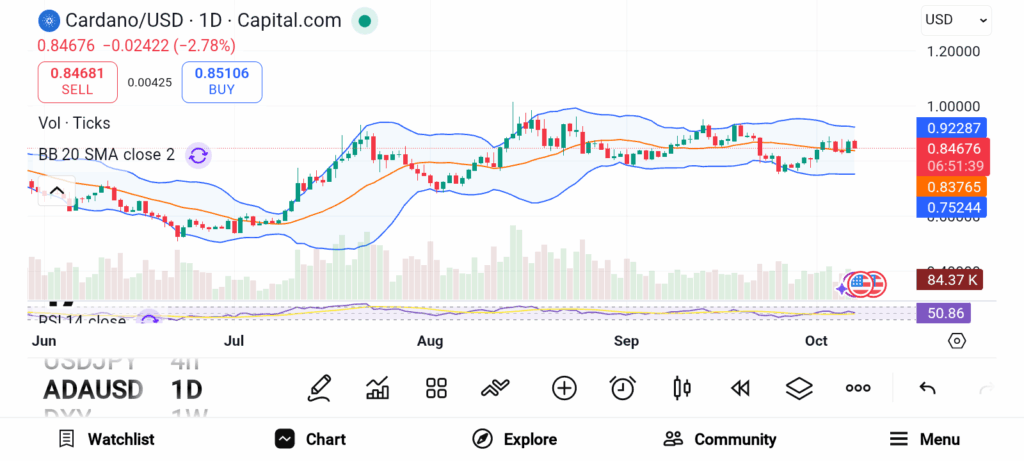Open candlestick chart type selector
This screenshot has width=1024, height=461.
[x=682, y=388]
